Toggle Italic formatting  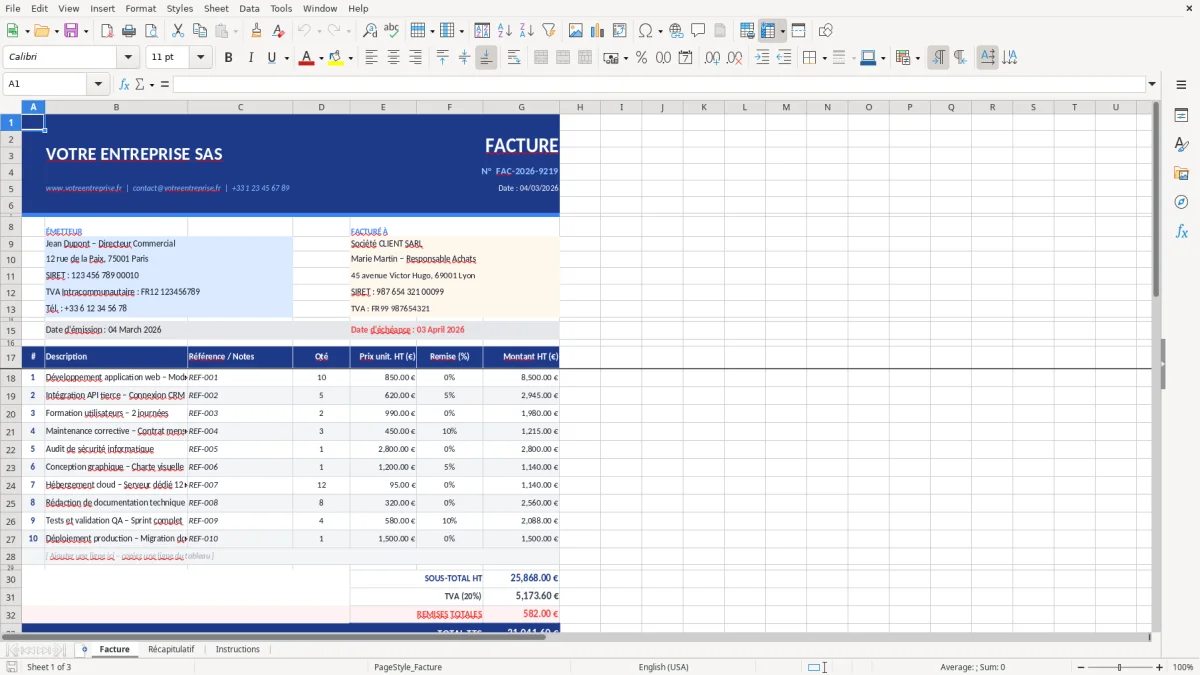(x=250, y=58)
